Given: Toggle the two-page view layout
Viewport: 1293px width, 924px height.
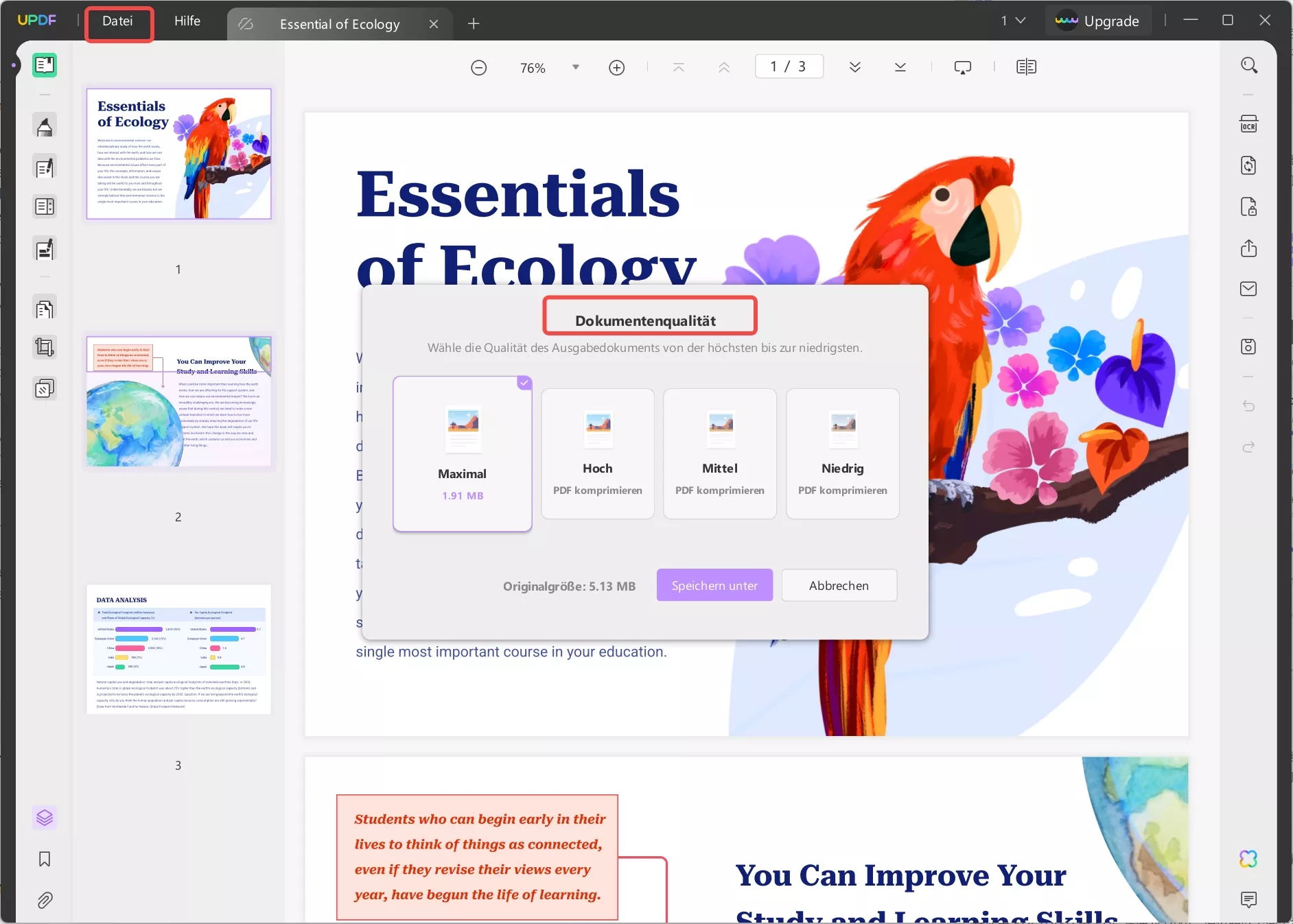Looking at the screenshot, I should (x=1027, y=67).
